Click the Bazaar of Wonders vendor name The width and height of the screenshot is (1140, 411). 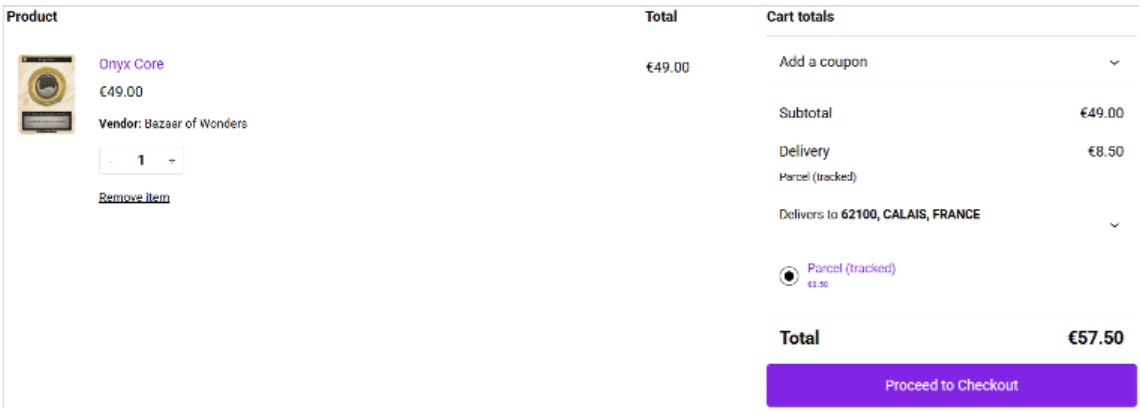(196, 124)
